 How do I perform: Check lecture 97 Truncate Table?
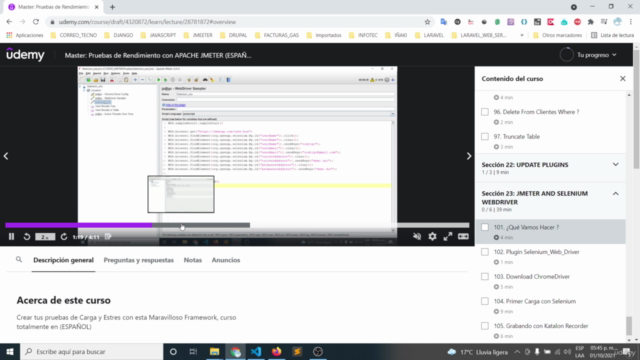(x=485, y=136)
